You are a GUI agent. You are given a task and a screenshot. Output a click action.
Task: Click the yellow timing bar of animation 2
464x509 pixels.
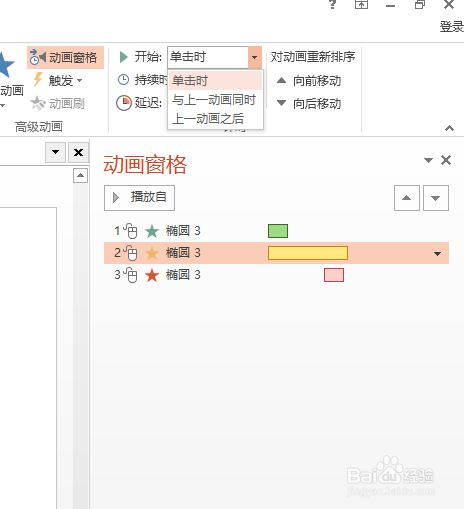(x=308, y=253)
